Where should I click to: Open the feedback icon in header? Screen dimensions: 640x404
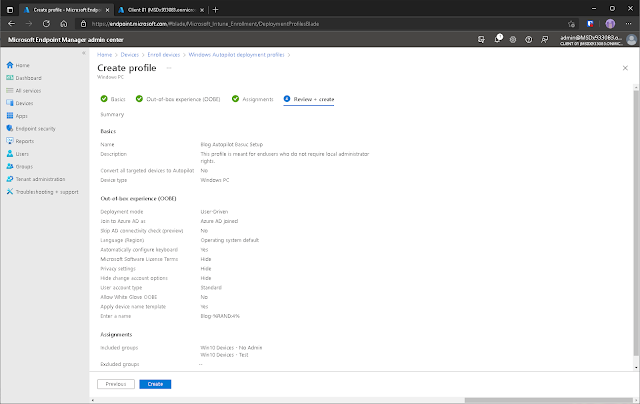pyautogui.click(x=544, y=40)
